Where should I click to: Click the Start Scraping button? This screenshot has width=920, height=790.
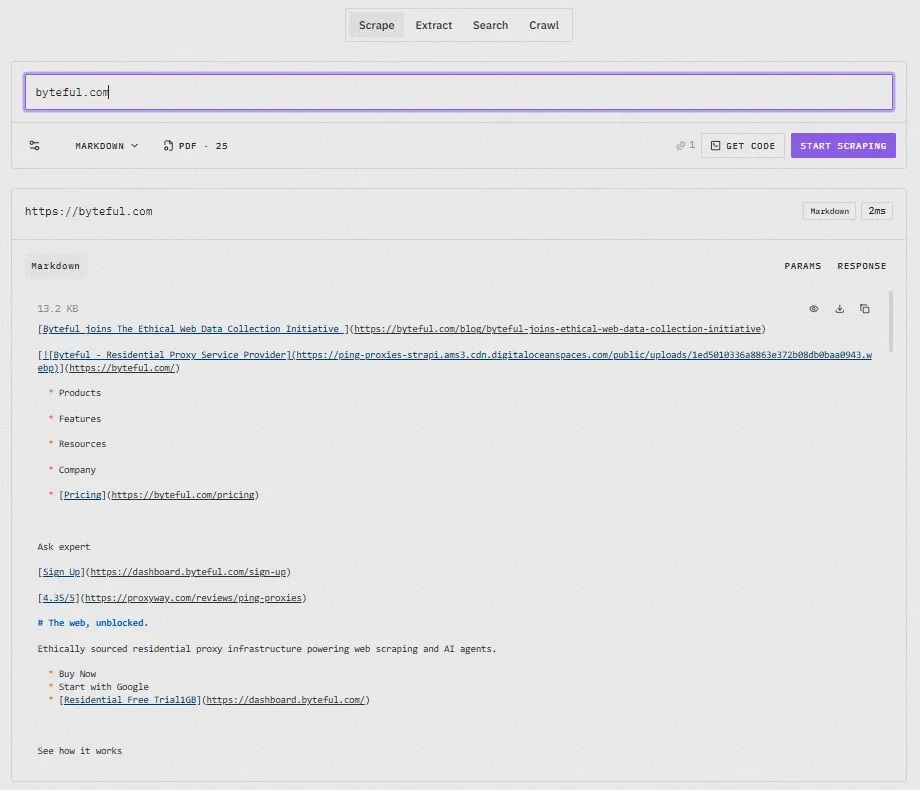(843, 146)
